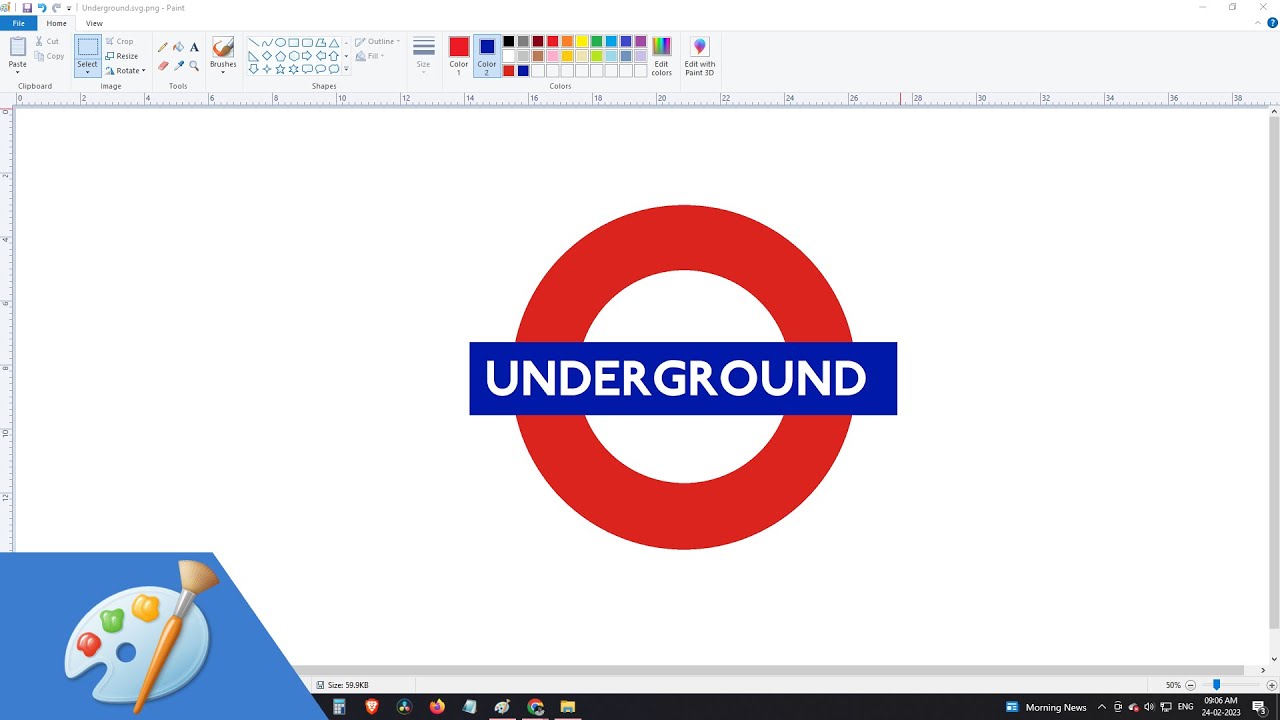Choose the Eraser tool

coord(162,66)
